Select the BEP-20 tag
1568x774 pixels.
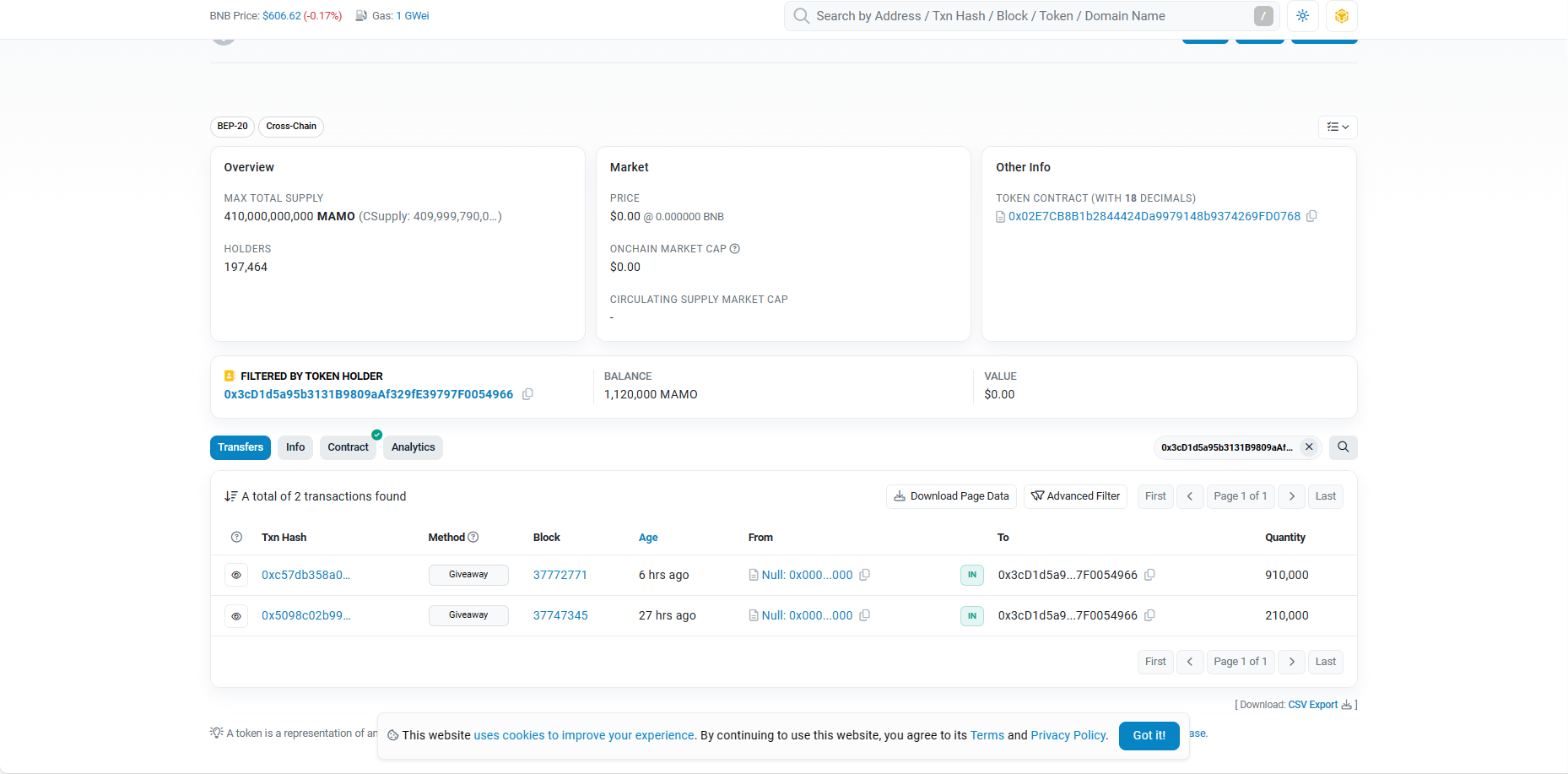pos(232,127)
